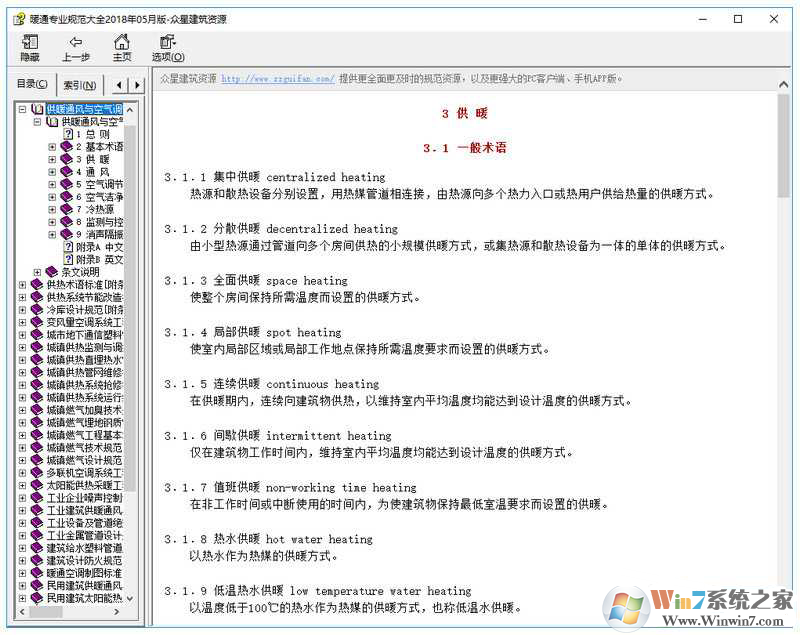Click the document pane scroll-up arrow
Image resolution: width=800 pixels, height=635 pixels.
point(783,85)
